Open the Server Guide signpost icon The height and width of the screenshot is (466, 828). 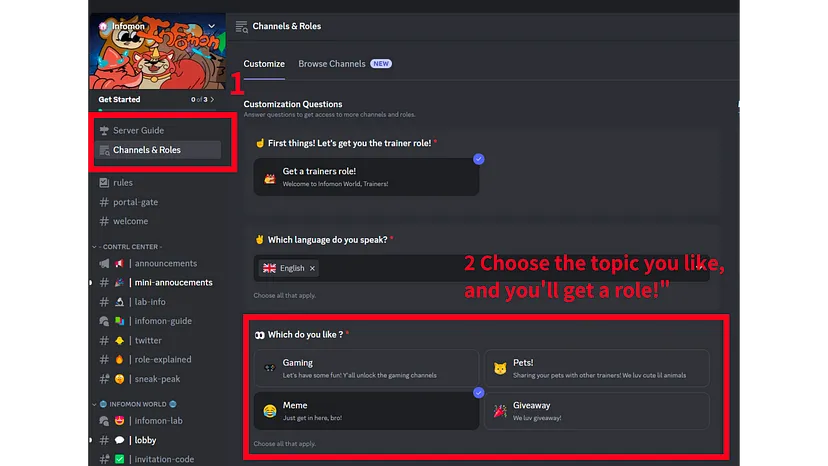(104, 130)
